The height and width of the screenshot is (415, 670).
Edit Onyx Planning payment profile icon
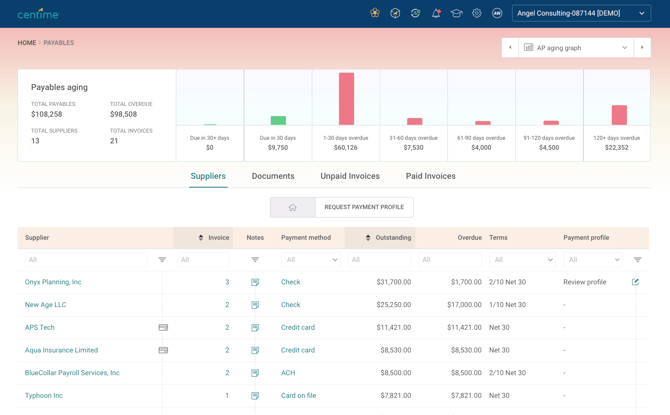click(x=635, y=282)
